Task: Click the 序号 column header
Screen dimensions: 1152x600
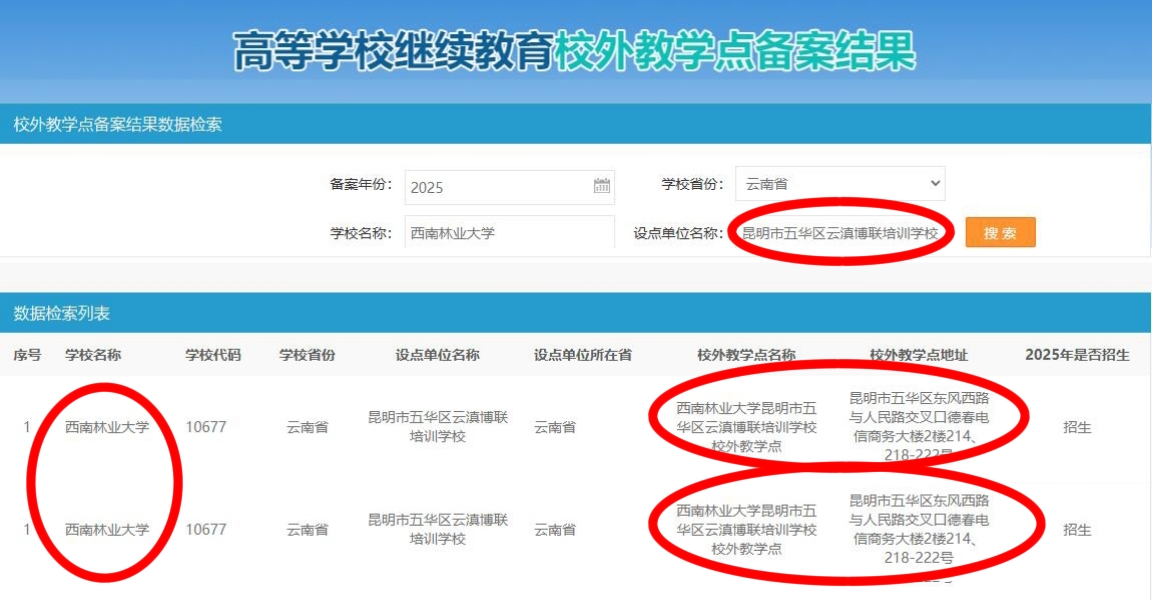Action: coord(27,355)
